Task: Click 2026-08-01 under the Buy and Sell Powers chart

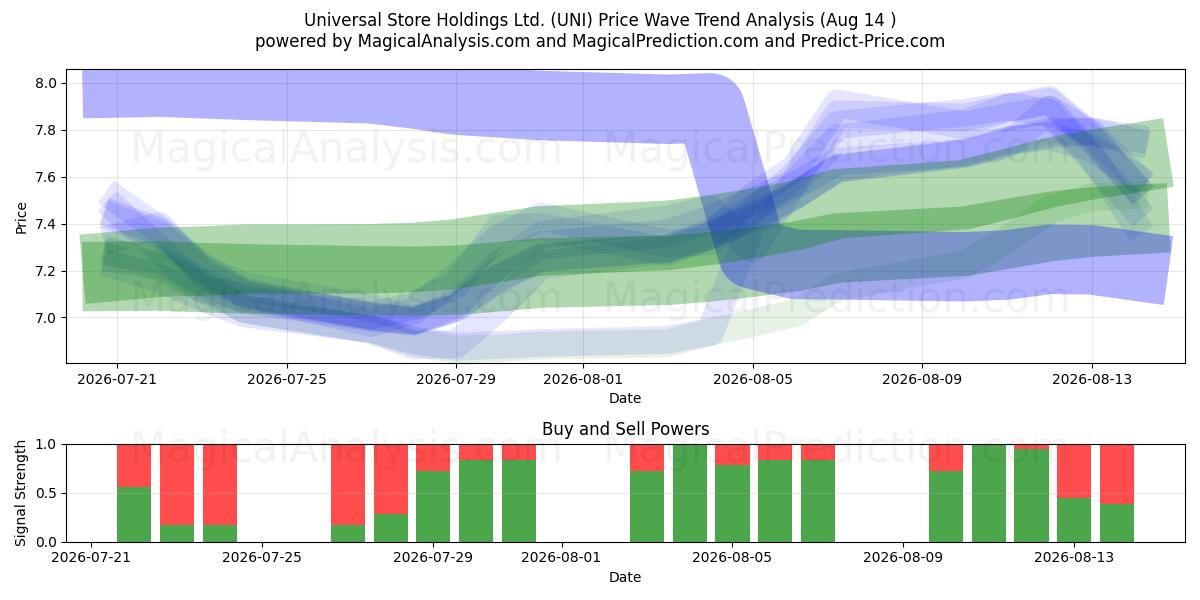Action: [x=561, y=558]
